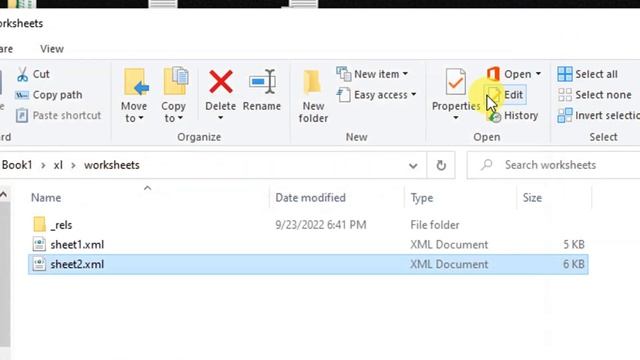Image resolution: width=640 pixels, height=360 pixels.
Task: Click the New item icon
Action: tap(344, 74)
